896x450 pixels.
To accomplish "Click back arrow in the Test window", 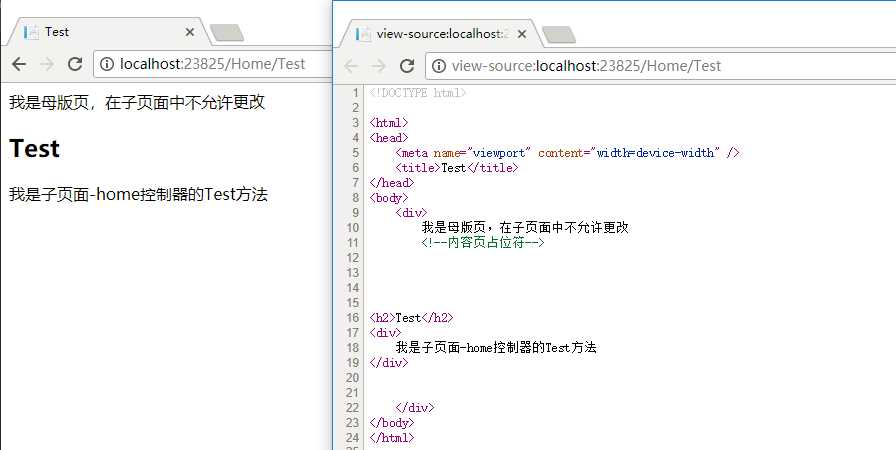I will point(19,64).
